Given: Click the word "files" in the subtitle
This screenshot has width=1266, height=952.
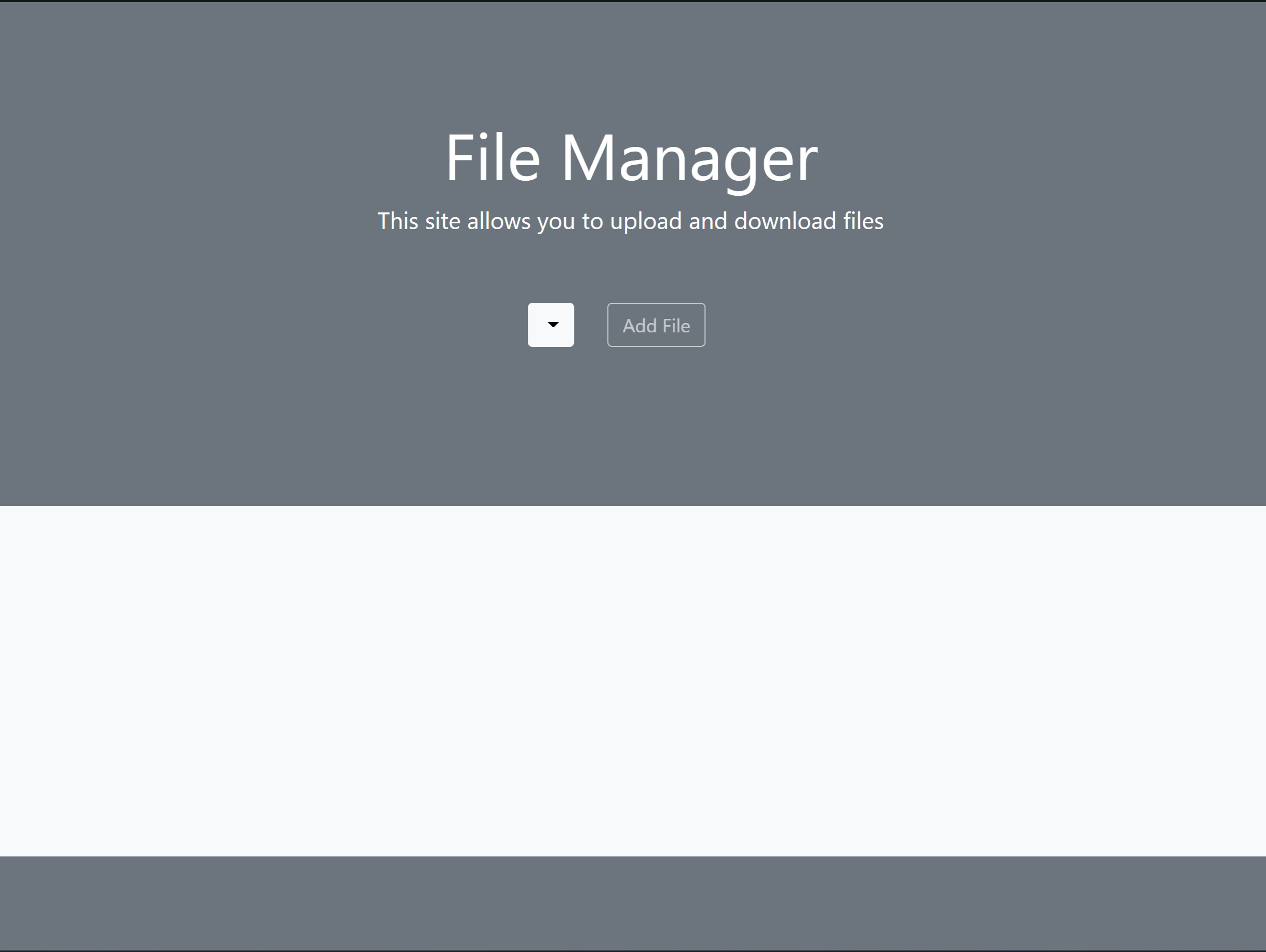Looking at the screenshot, I should click(x=863, y=221).
